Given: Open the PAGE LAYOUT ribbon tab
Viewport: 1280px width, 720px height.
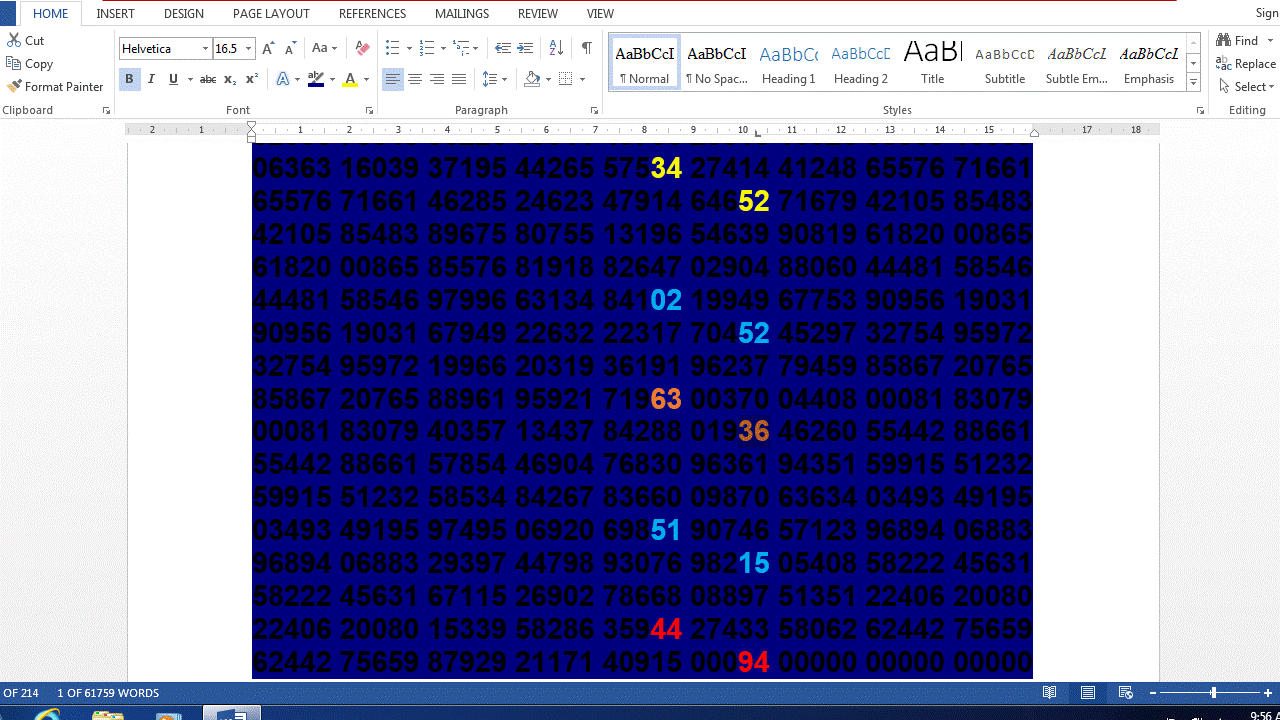Looking at the screenshot, I should pos(271,14).
